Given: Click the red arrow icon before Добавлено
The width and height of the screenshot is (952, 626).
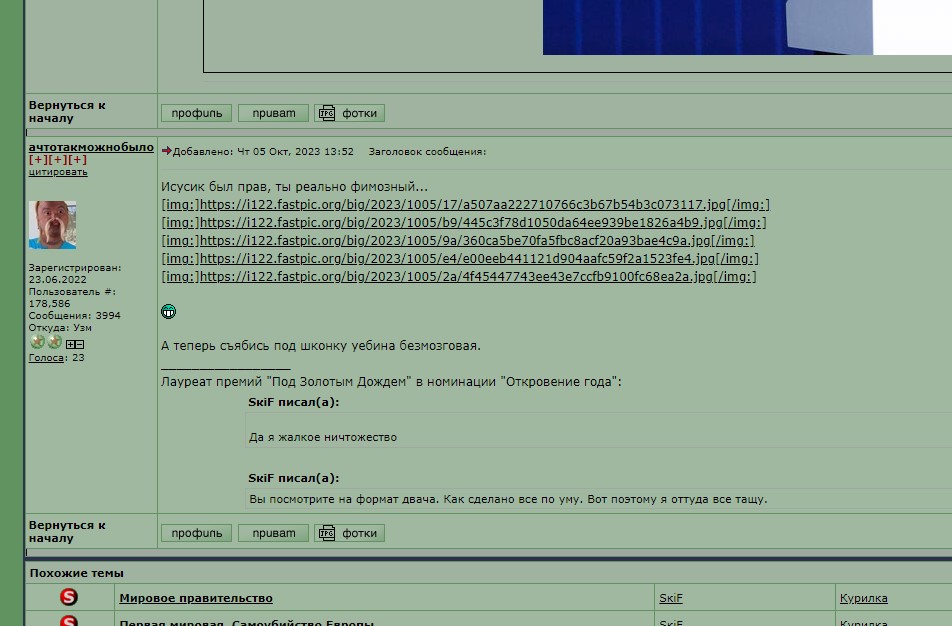Looking at the screenshot, I should (x=166, y=151).
